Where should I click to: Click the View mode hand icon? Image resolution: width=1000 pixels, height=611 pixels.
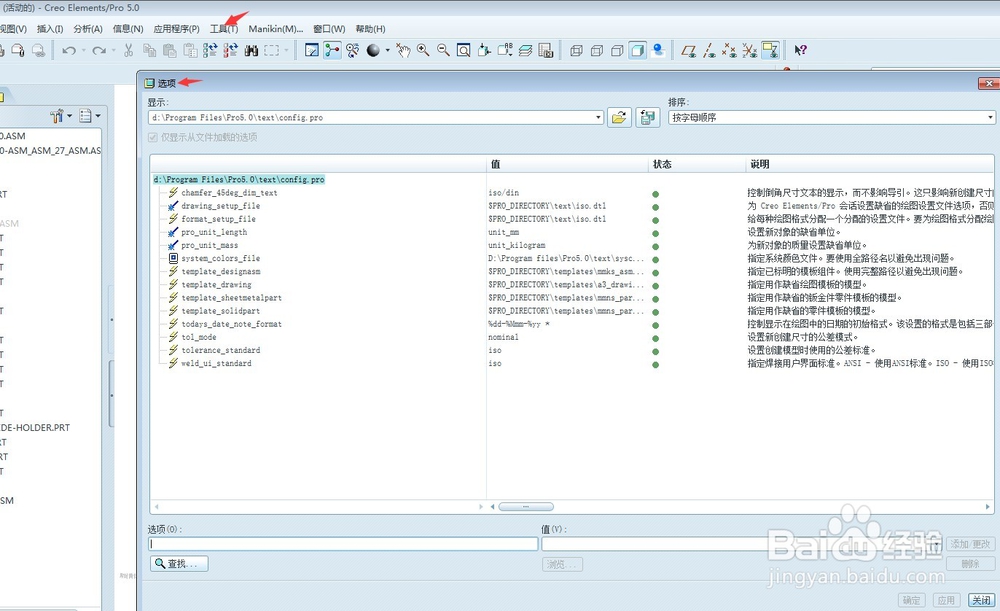[x=402, y=50]
